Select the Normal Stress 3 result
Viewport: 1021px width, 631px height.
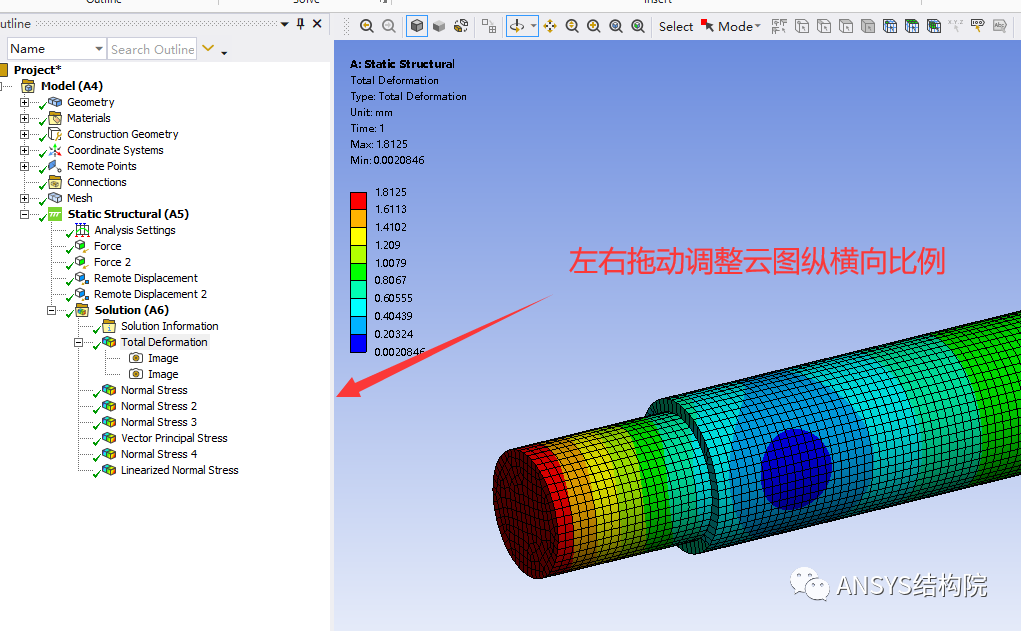[x=159, y=422]
